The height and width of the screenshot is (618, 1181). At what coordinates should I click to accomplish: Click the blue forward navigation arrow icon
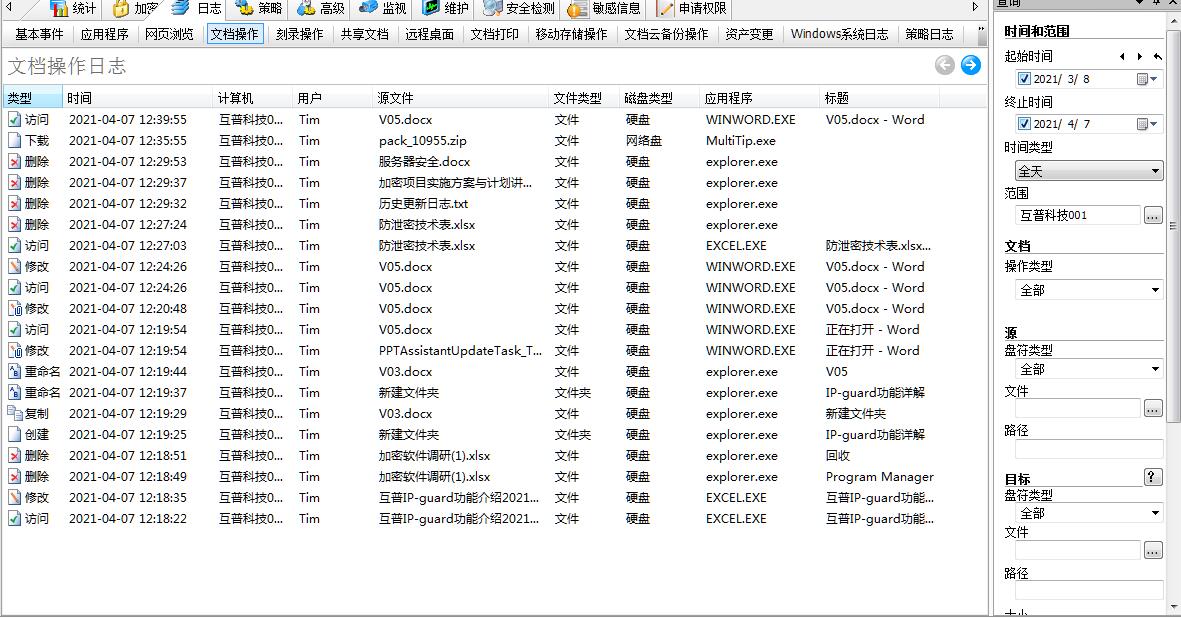coord(969,65)
